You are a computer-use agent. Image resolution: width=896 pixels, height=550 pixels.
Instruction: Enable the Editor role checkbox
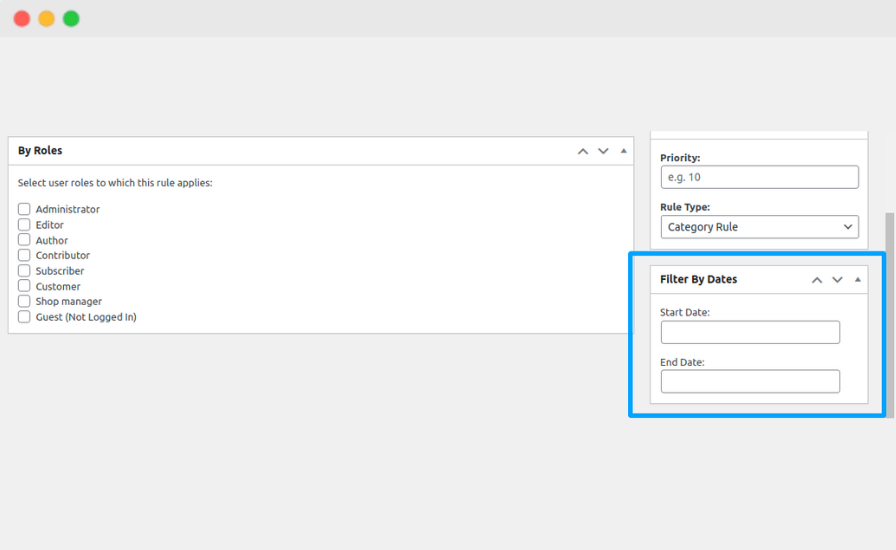(25, 225)
